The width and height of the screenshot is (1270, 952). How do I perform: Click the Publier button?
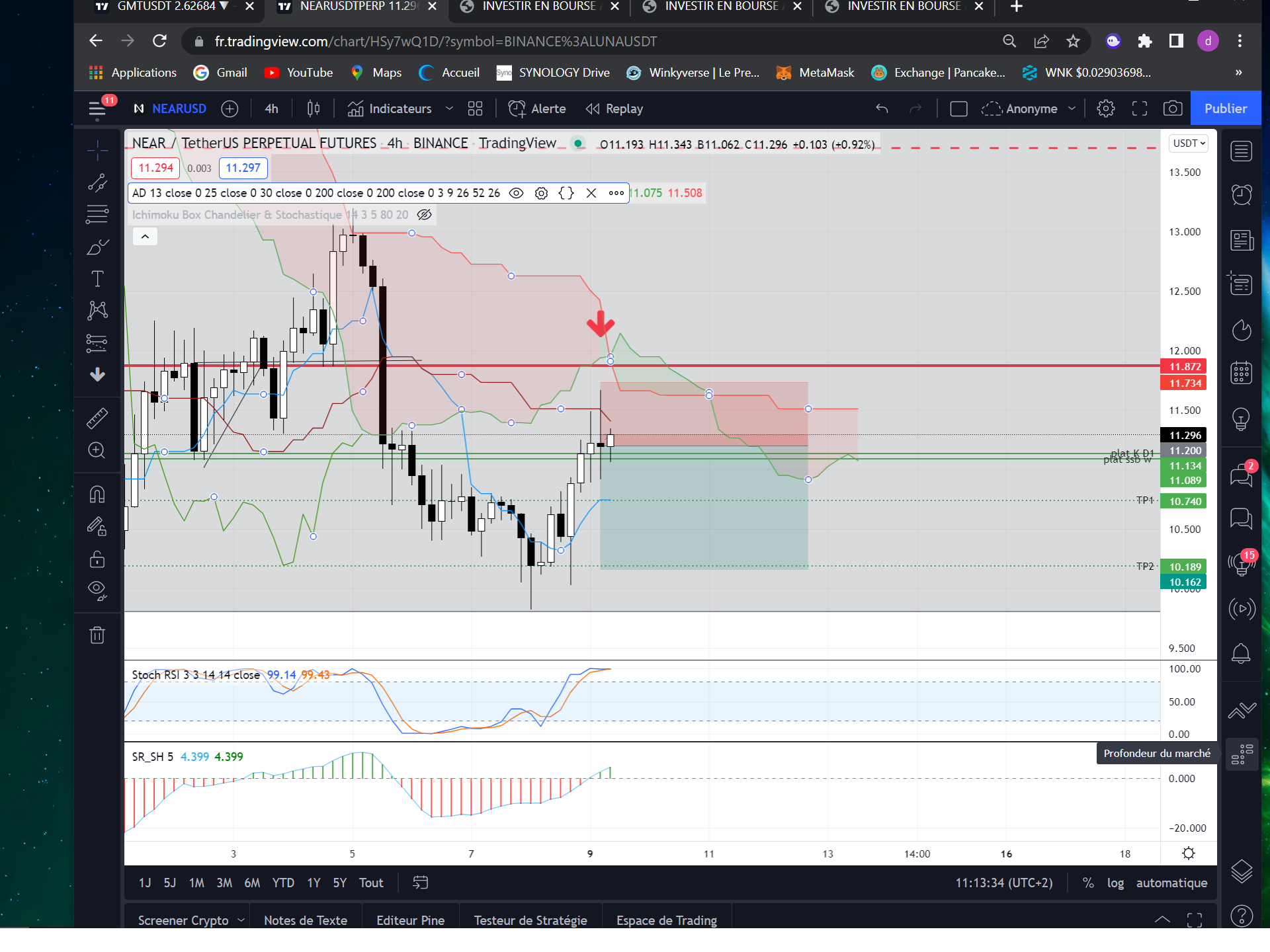[x=1225, y=108]
